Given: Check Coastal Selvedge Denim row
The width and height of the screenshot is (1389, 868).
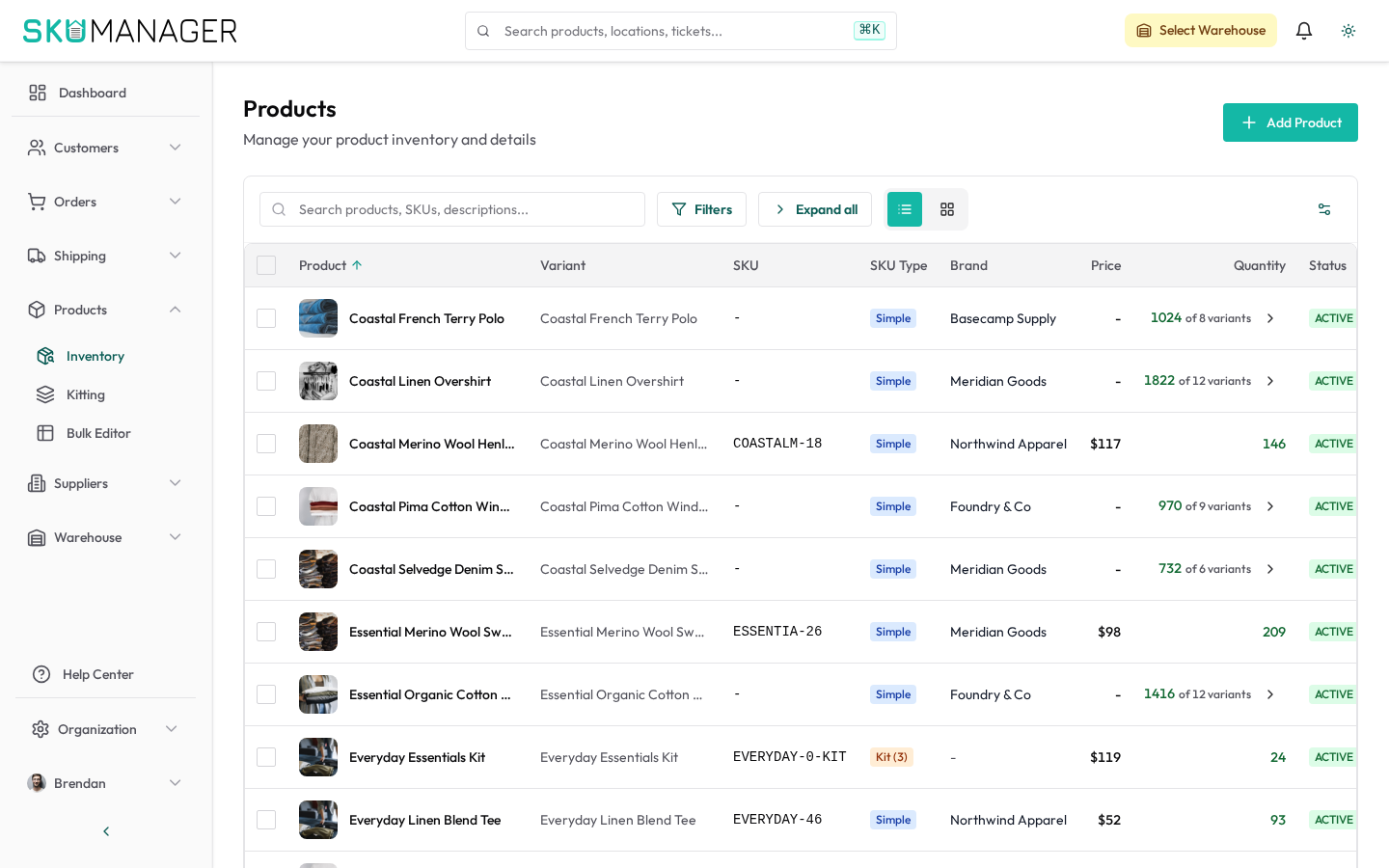Looking at the screenshot, I should [266, 569].
